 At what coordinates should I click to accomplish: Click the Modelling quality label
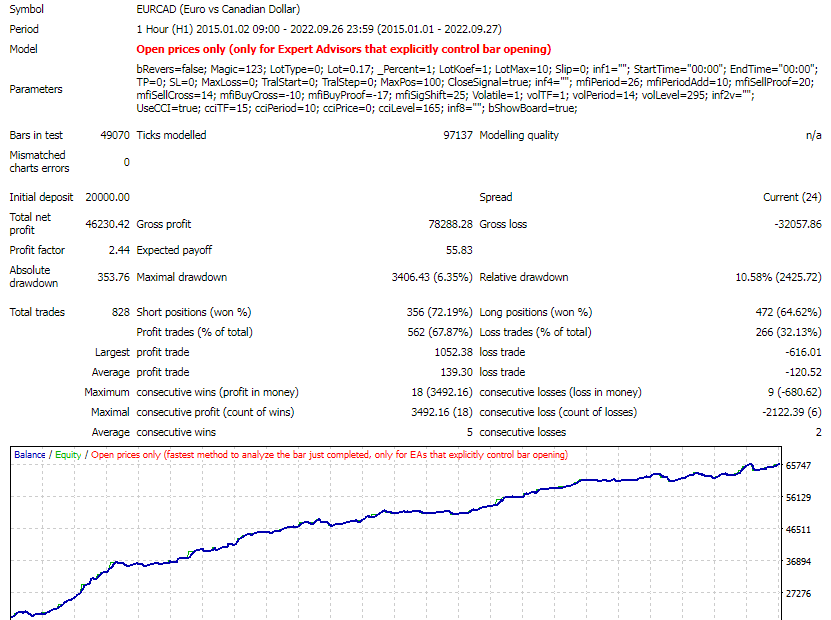[519, 135]
